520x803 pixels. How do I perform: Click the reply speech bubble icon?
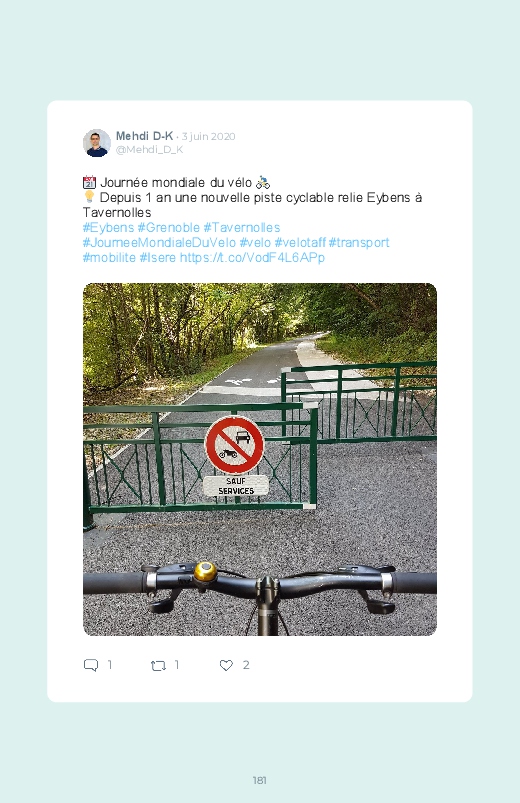(91, 665)
